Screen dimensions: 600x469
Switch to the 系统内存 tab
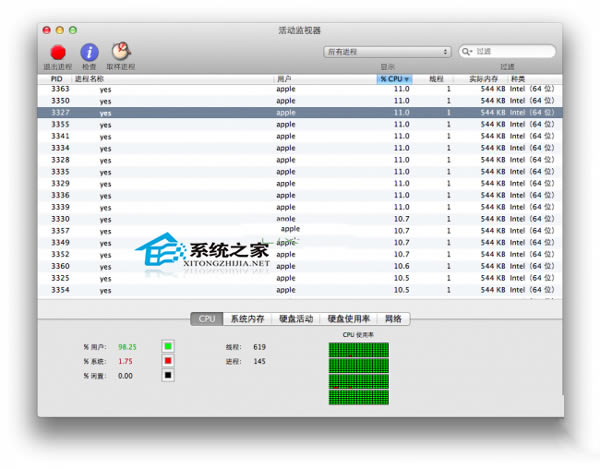click(247, 319)
